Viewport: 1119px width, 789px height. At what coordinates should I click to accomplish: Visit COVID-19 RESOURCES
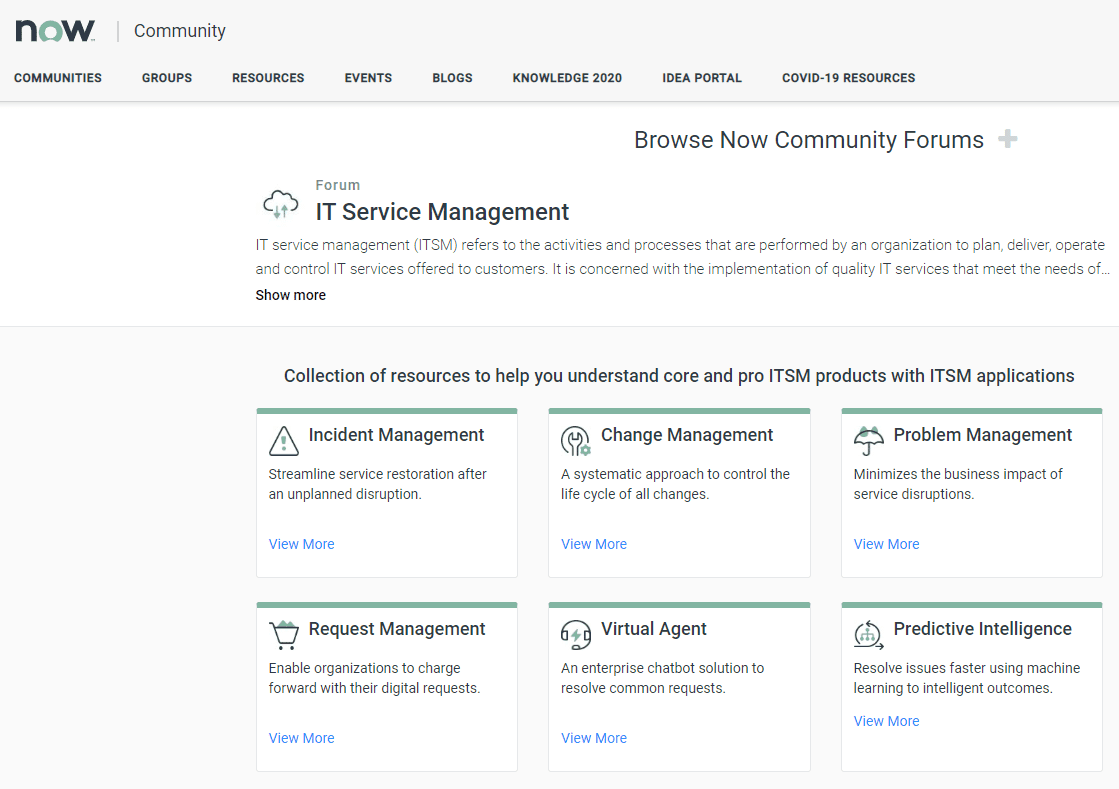(x=848, y=78)
